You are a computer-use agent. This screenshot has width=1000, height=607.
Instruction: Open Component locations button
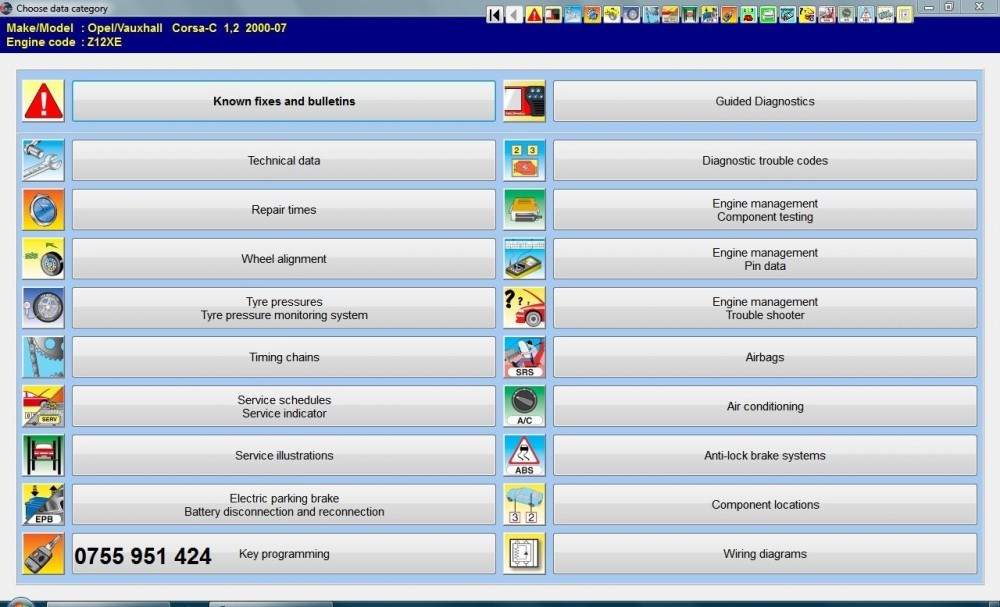tap(765, 505)
